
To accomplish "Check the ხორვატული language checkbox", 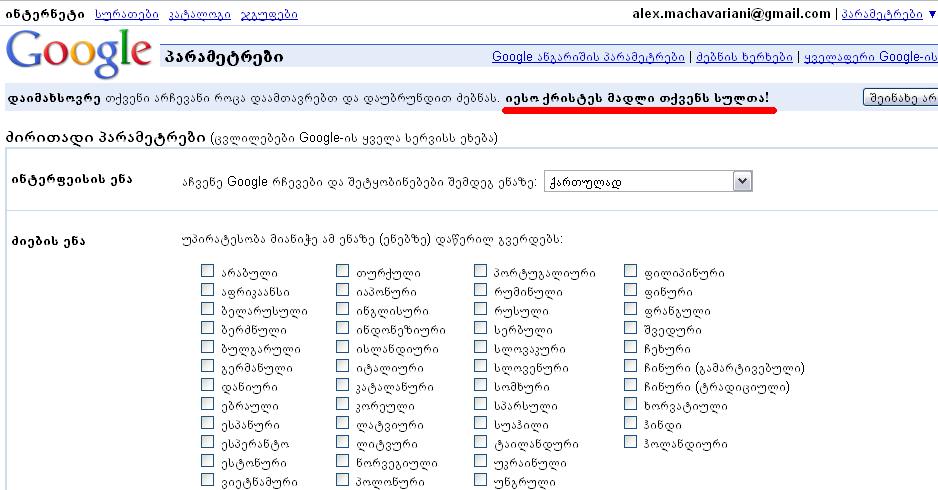I will (x=631, y=404).
